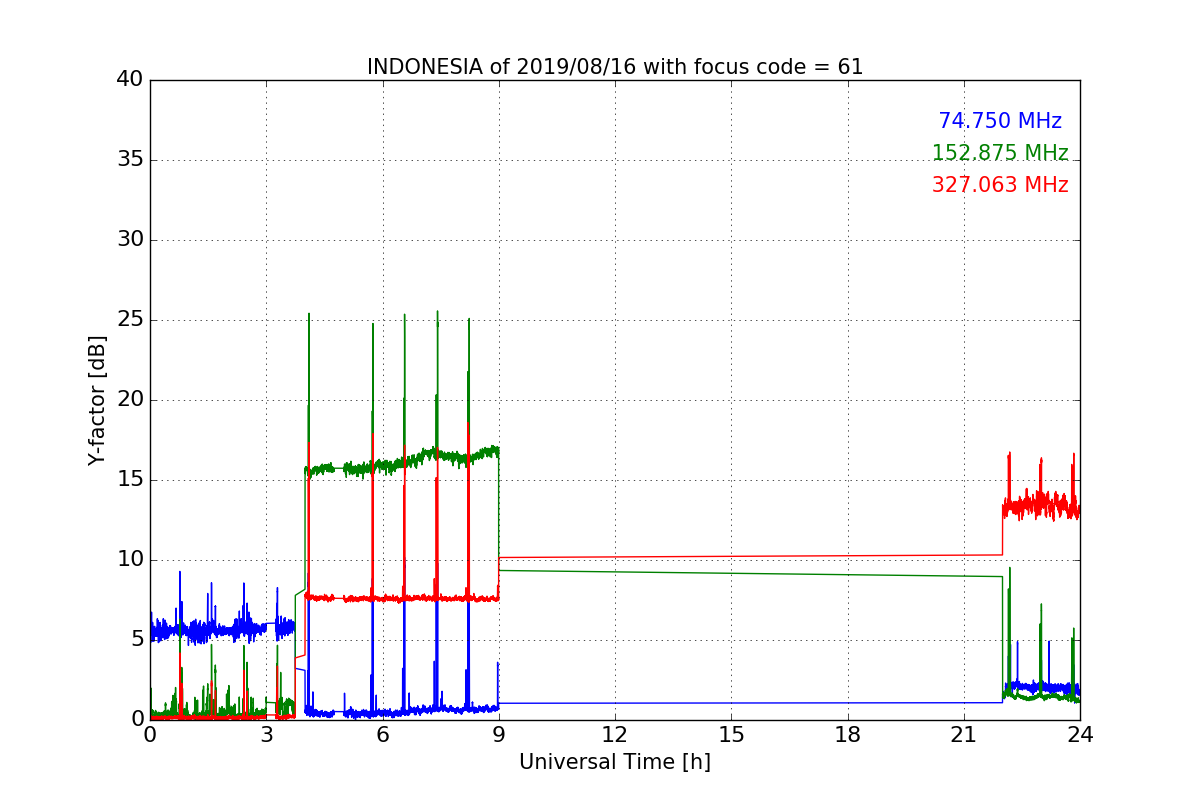
Task: Click the x-axis tick label '3'
Action: click(x=266, y=735)
